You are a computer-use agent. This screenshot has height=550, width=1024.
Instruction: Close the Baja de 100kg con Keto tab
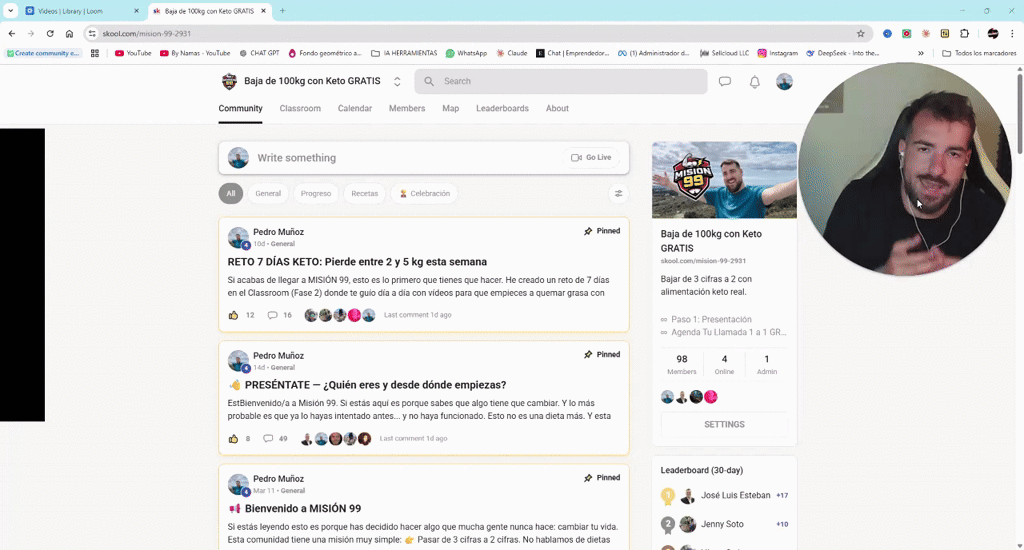point(263,11)
